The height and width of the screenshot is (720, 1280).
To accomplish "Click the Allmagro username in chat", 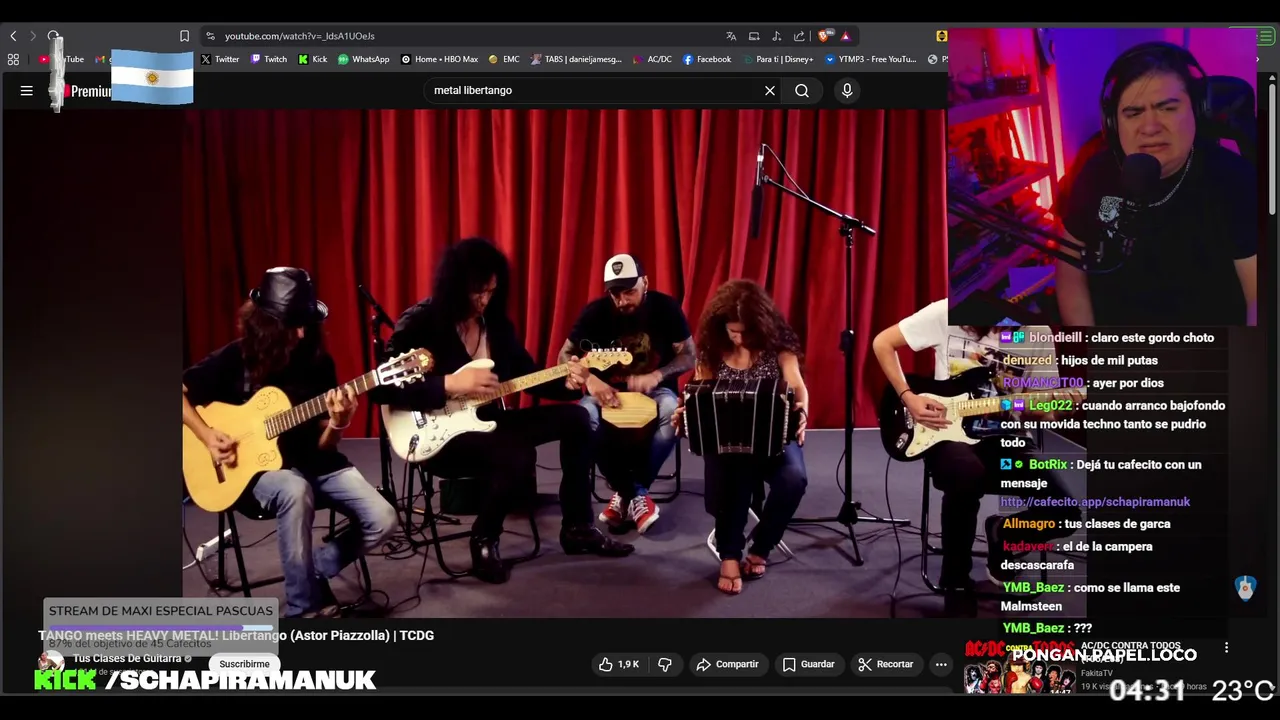I will 1028,524.
